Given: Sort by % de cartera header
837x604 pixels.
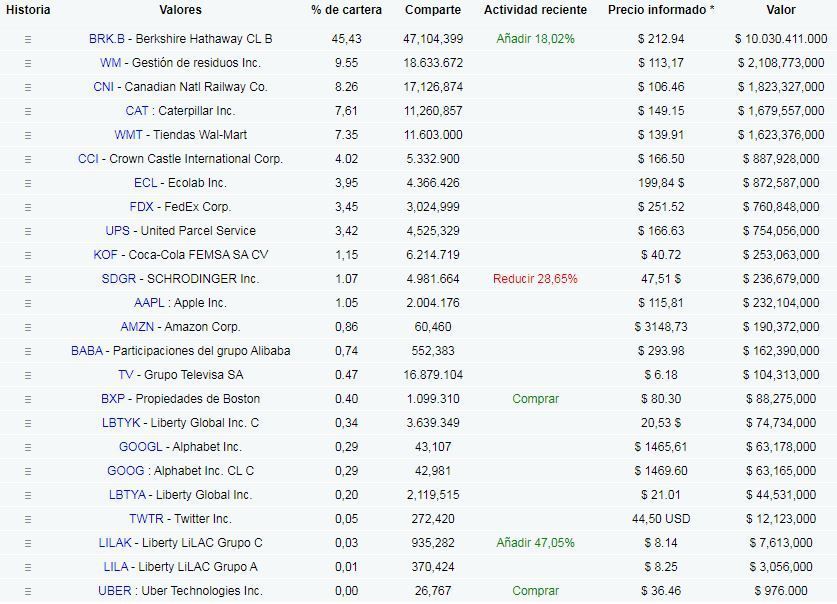Looking at the screenshot, I should tap(346, 10).
